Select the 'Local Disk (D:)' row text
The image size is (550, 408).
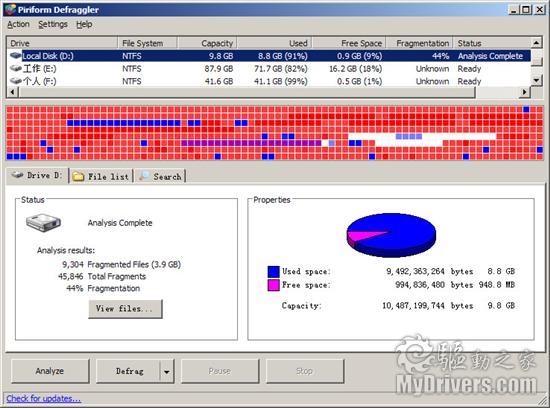pos(48,56)
